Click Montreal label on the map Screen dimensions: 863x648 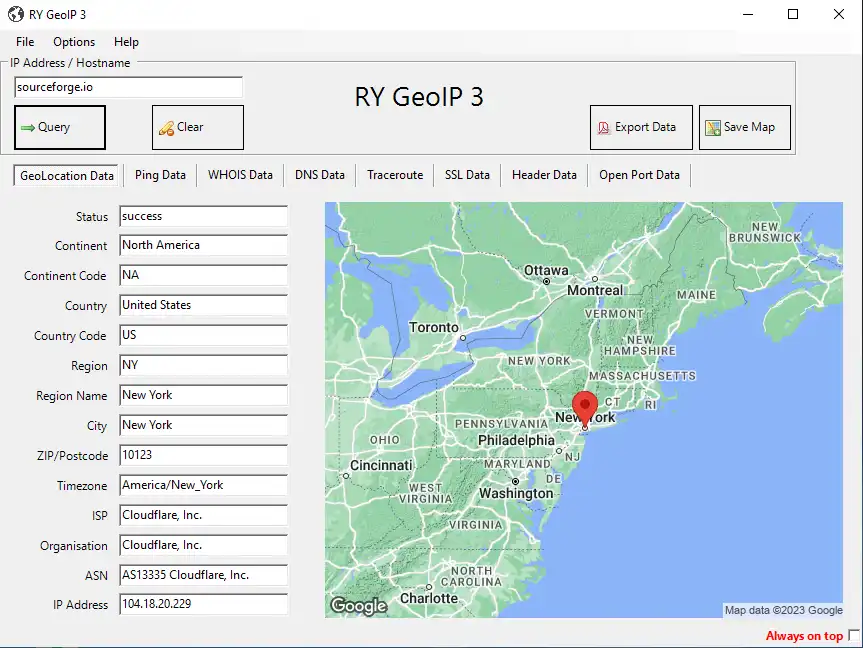(x=595, y=290)
